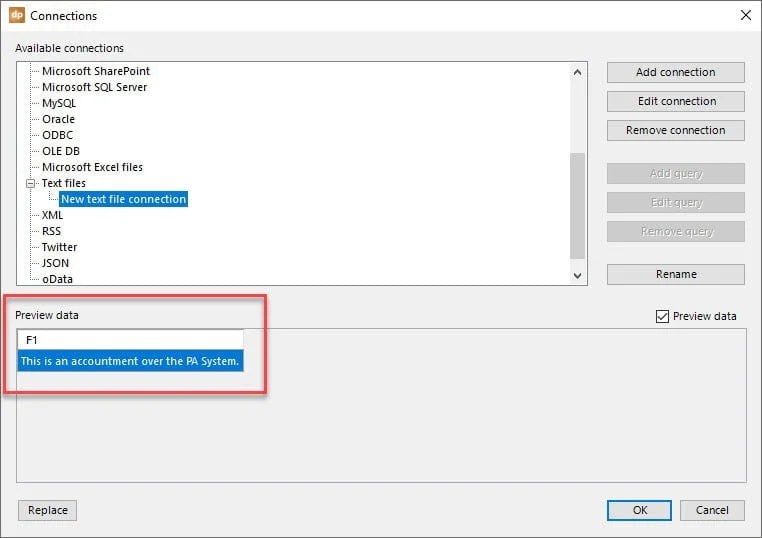Select the Twitter connection type
The height and width of the screenshot is (538, 762).
[59, 247]
